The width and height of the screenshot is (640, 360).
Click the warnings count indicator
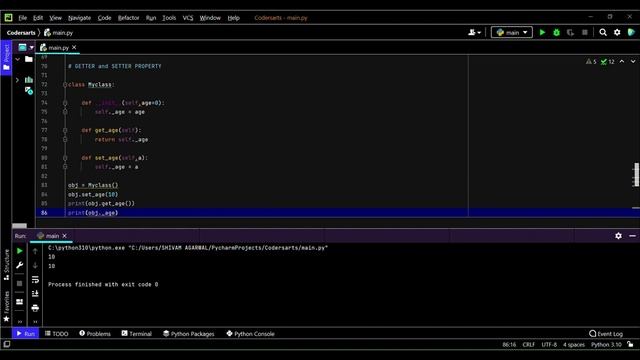point(591,62)
